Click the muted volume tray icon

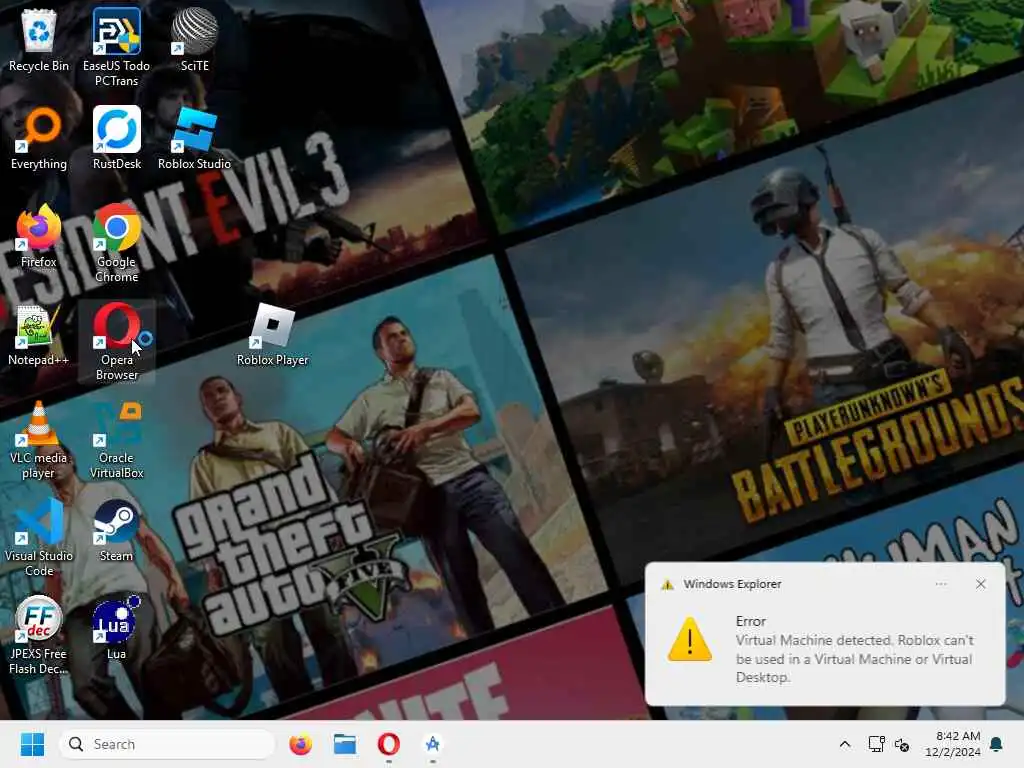tap(902, 744)
